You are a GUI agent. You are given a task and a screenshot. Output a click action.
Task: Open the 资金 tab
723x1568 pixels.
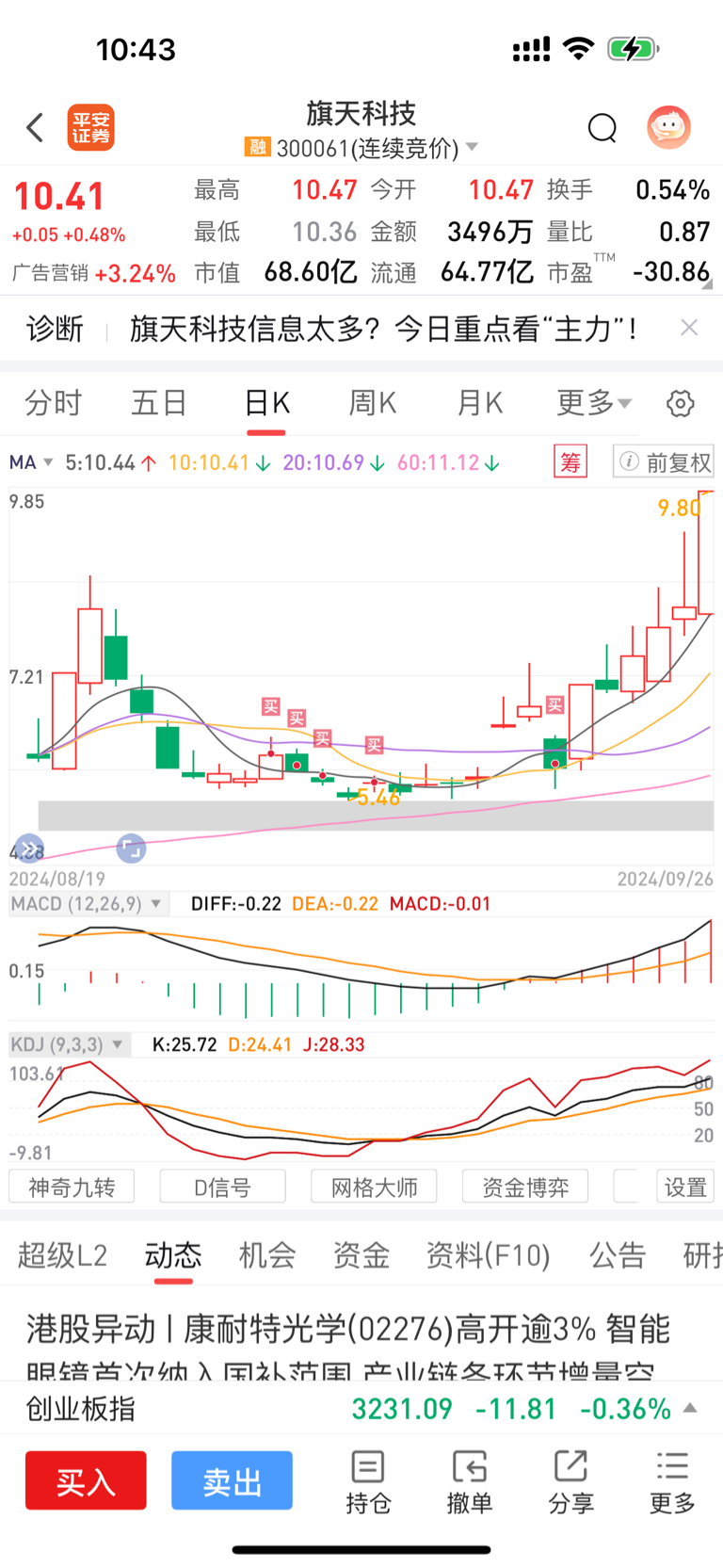coord(361,1255)
